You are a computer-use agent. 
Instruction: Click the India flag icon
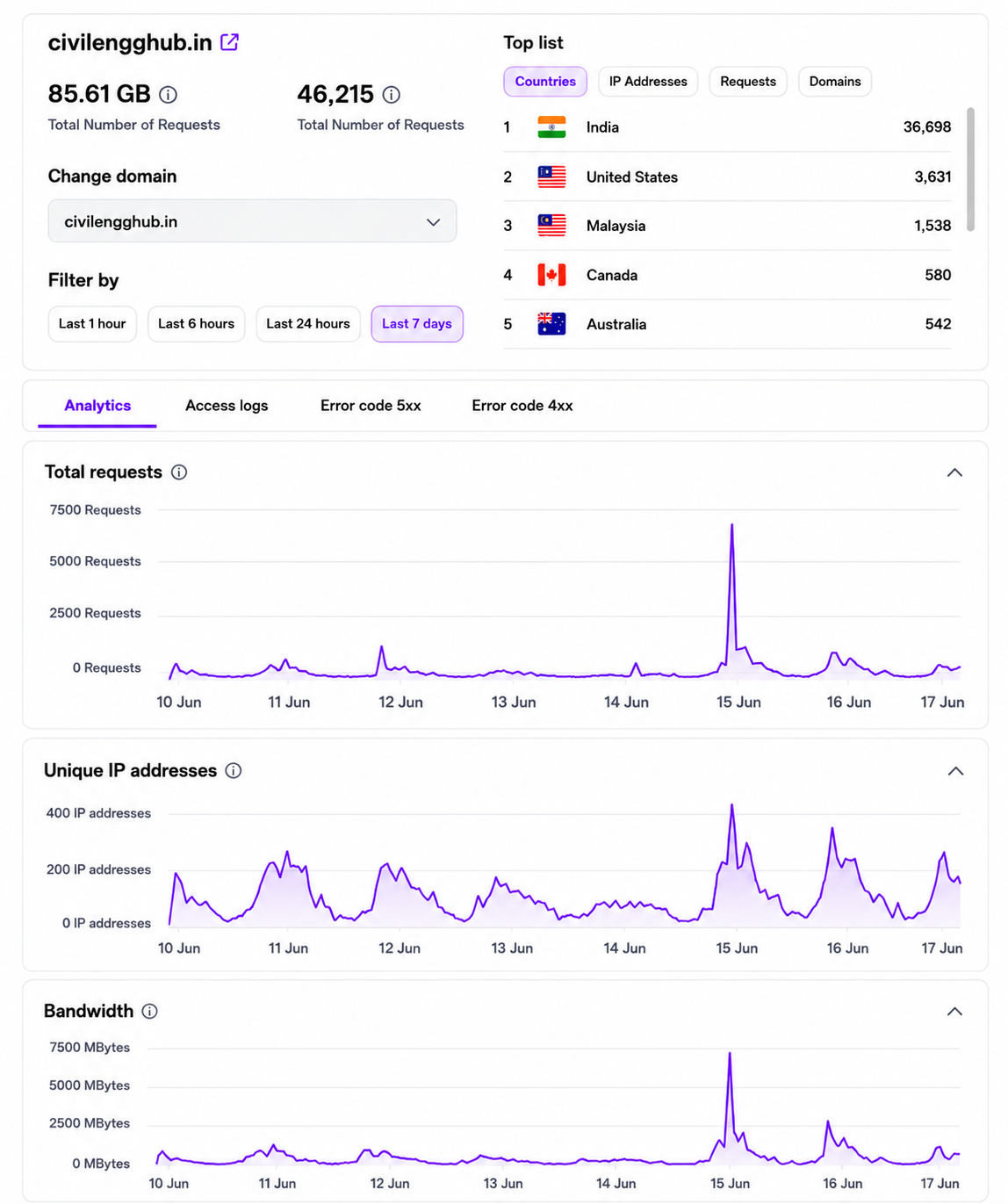[x=551, y=127]
